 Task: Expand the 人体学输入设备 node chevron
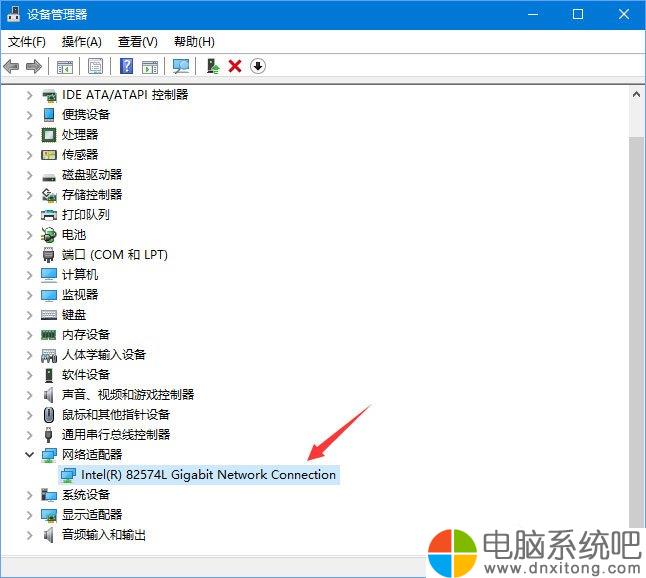click(x=29, y=355)
